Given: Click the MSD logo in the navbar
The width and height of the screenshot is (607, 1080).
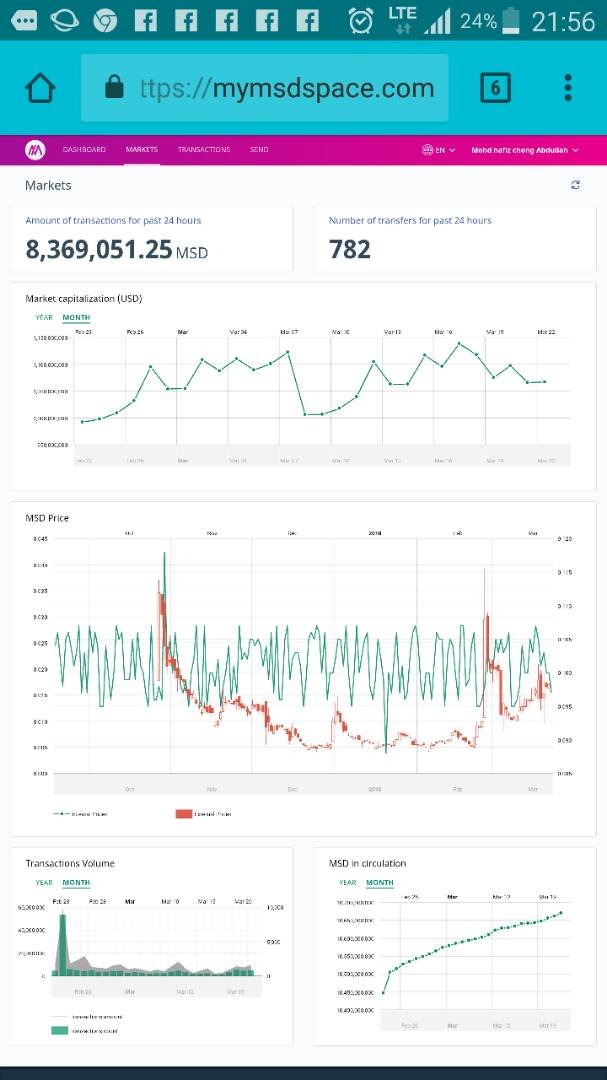Looking at the screenshot, I should click(x=36, y=150).
